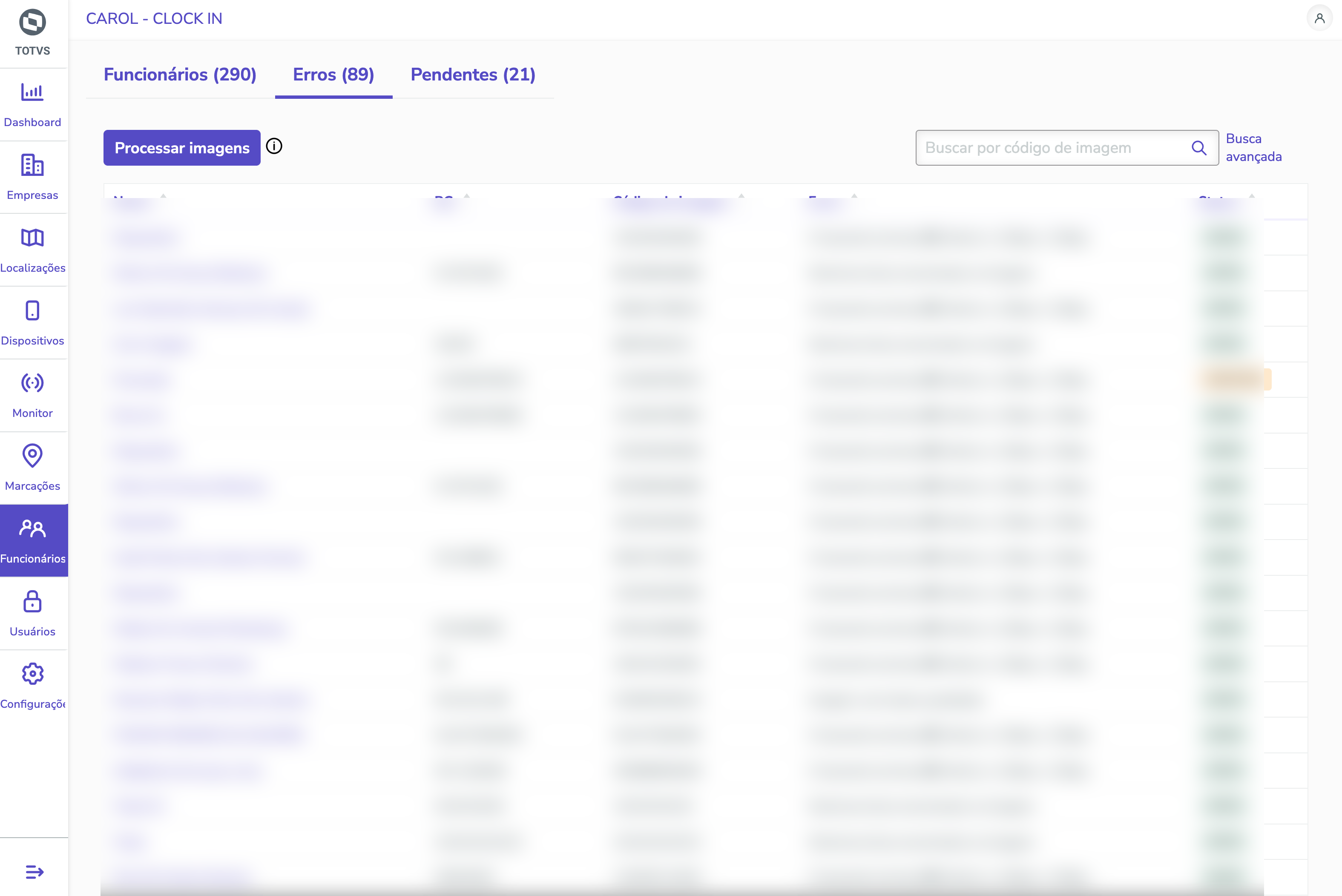The image size is (1342, 896).
Task: Click the search magnifier icon
Action: click(1198, 148)
